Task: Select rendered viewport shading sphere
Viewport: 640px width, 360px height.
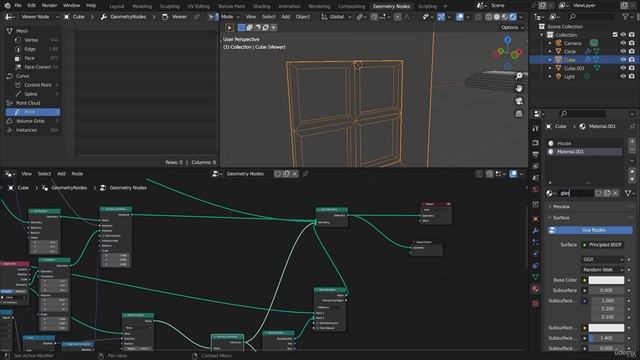Action: click(513, 17)
